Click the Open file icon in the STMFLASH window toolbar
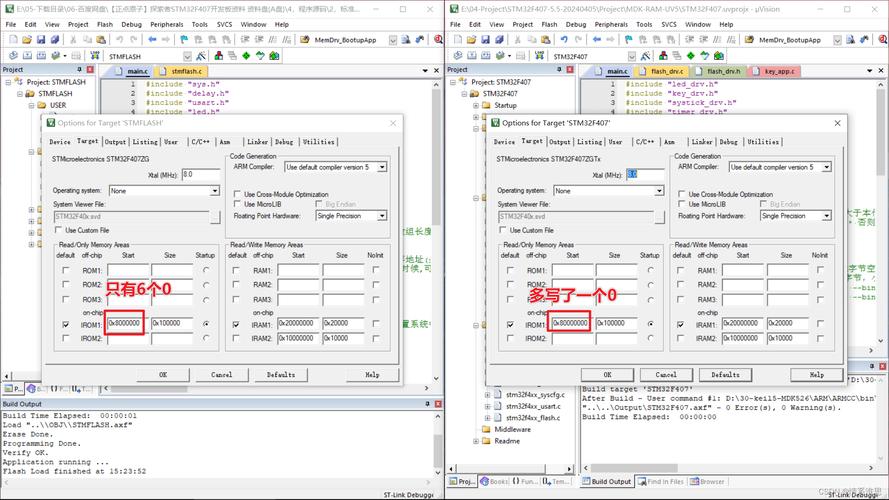Screen dimensions: 889x500 [27, 40]
